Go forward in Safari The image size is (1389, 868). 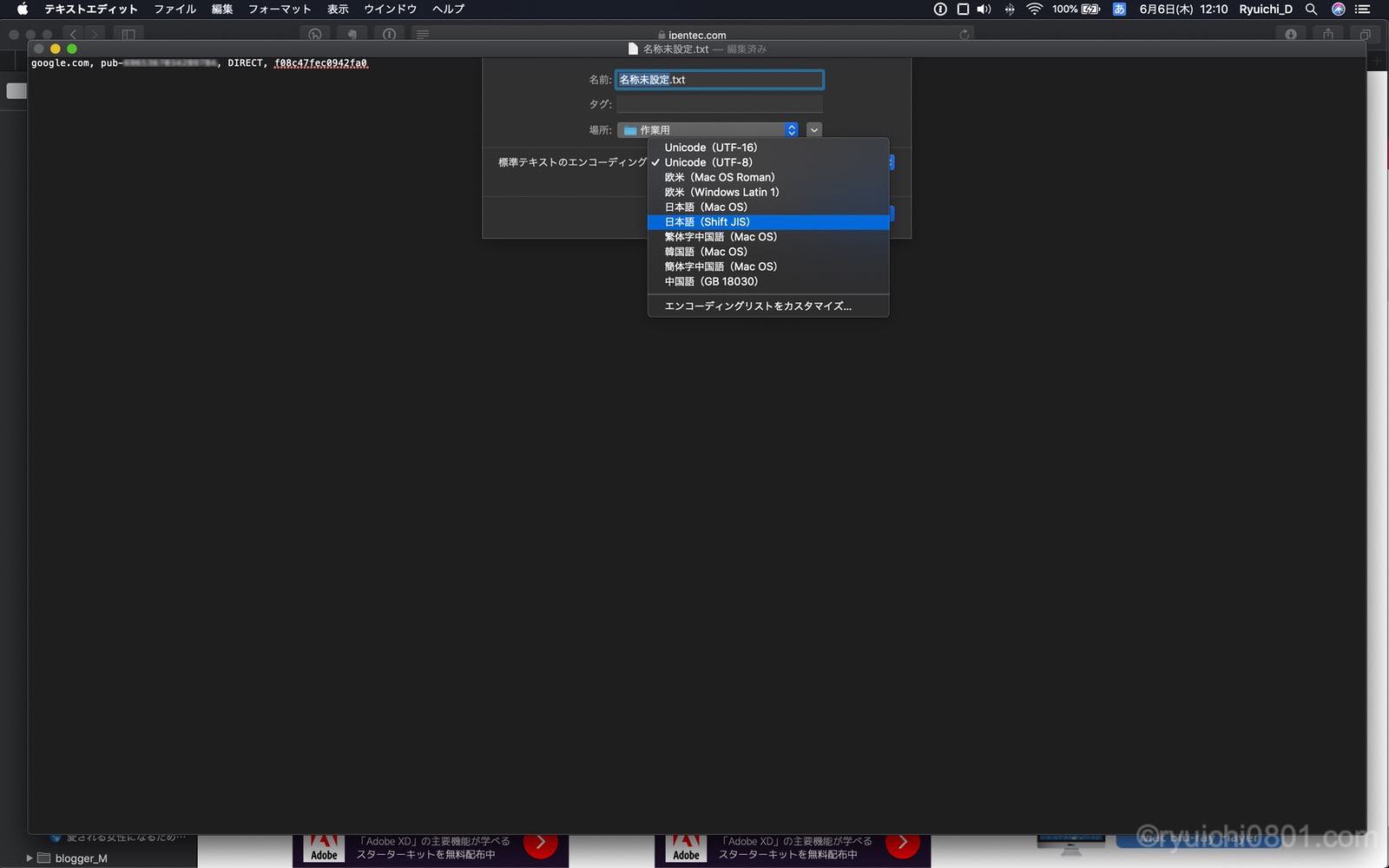pyautogui.click(x=95, y=34)
